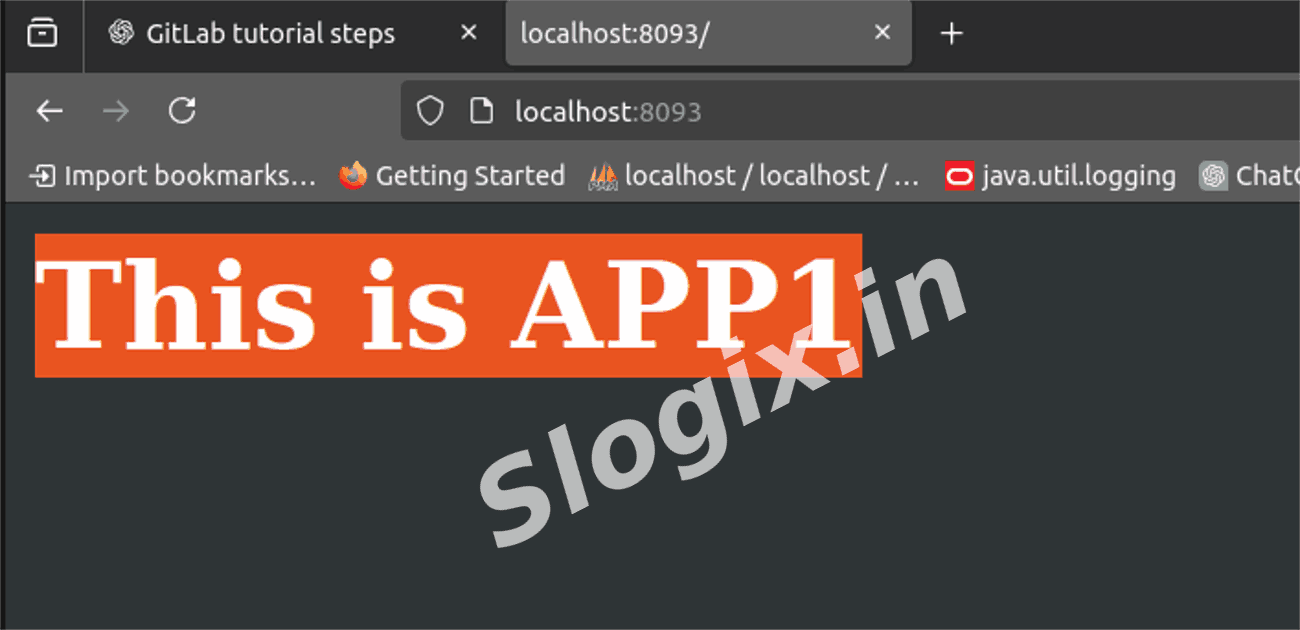
Task: Open a new tab with the plus button
Action: [951, 34]
